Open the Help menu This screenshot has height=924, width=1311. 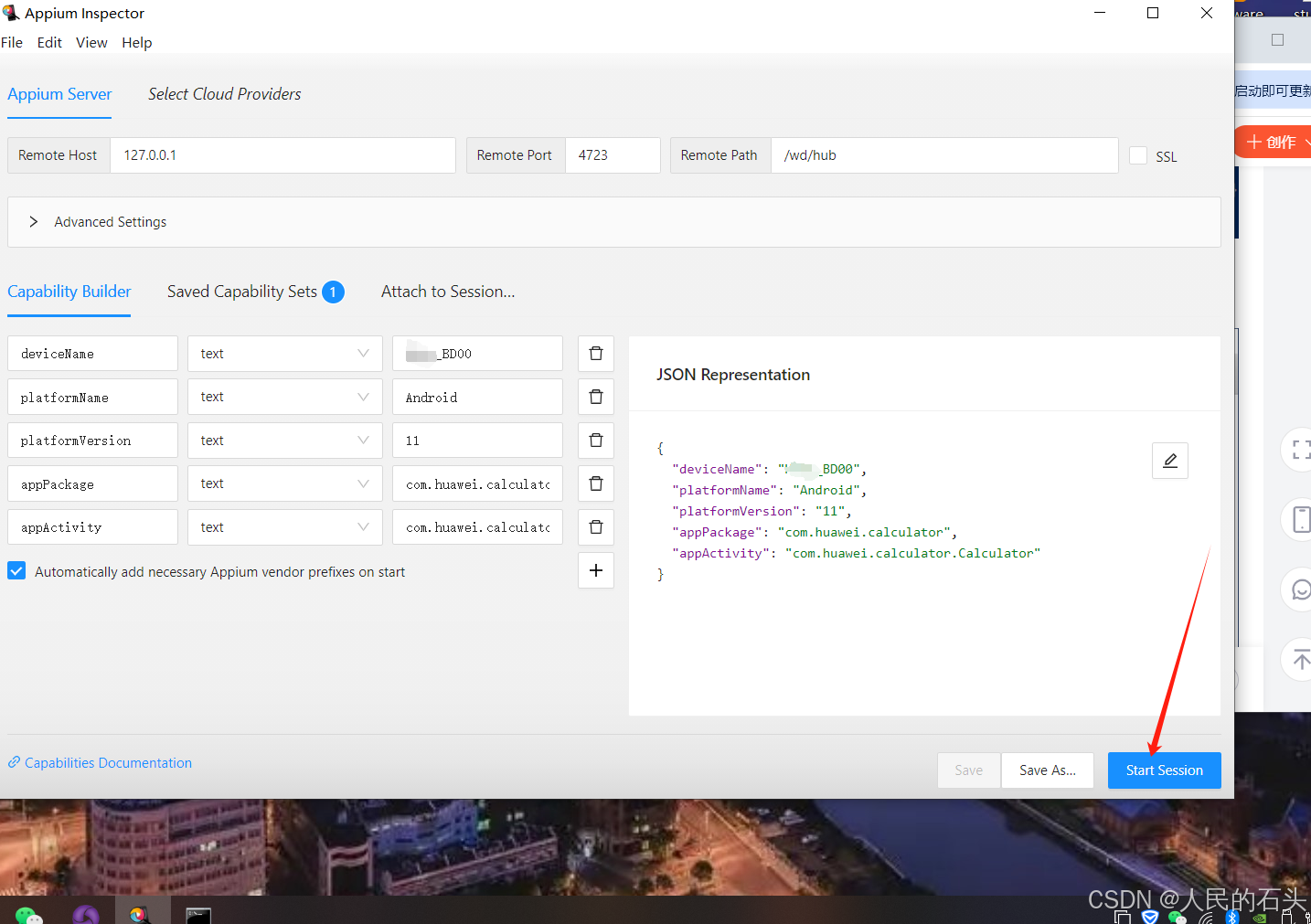click(x=137, y=43)
